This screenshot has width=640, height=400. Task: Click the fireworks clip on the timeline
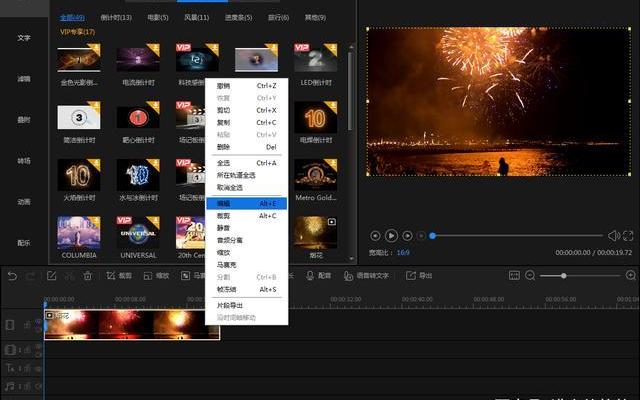(132, 324)
